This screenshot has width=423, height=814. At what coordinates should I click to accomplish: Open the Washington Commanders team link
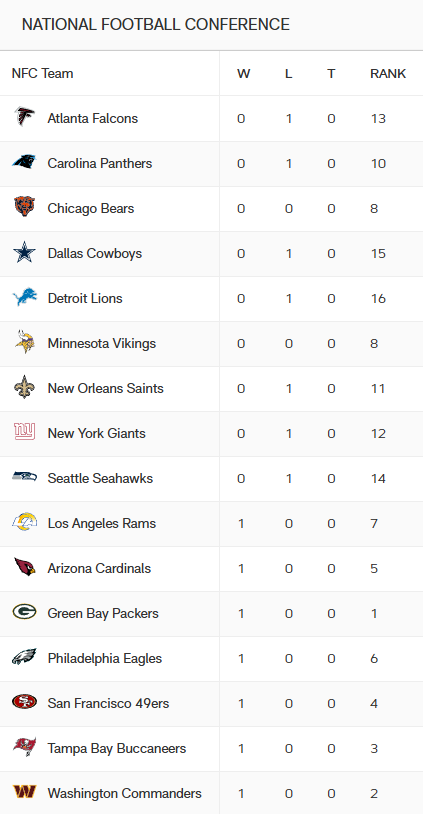[x=125, y=793]
